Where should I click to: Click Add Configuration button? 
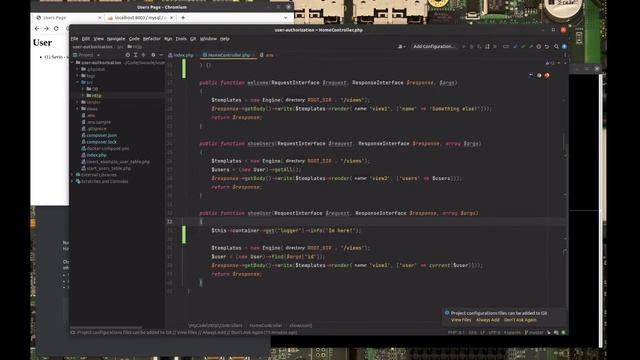(433, 47)
